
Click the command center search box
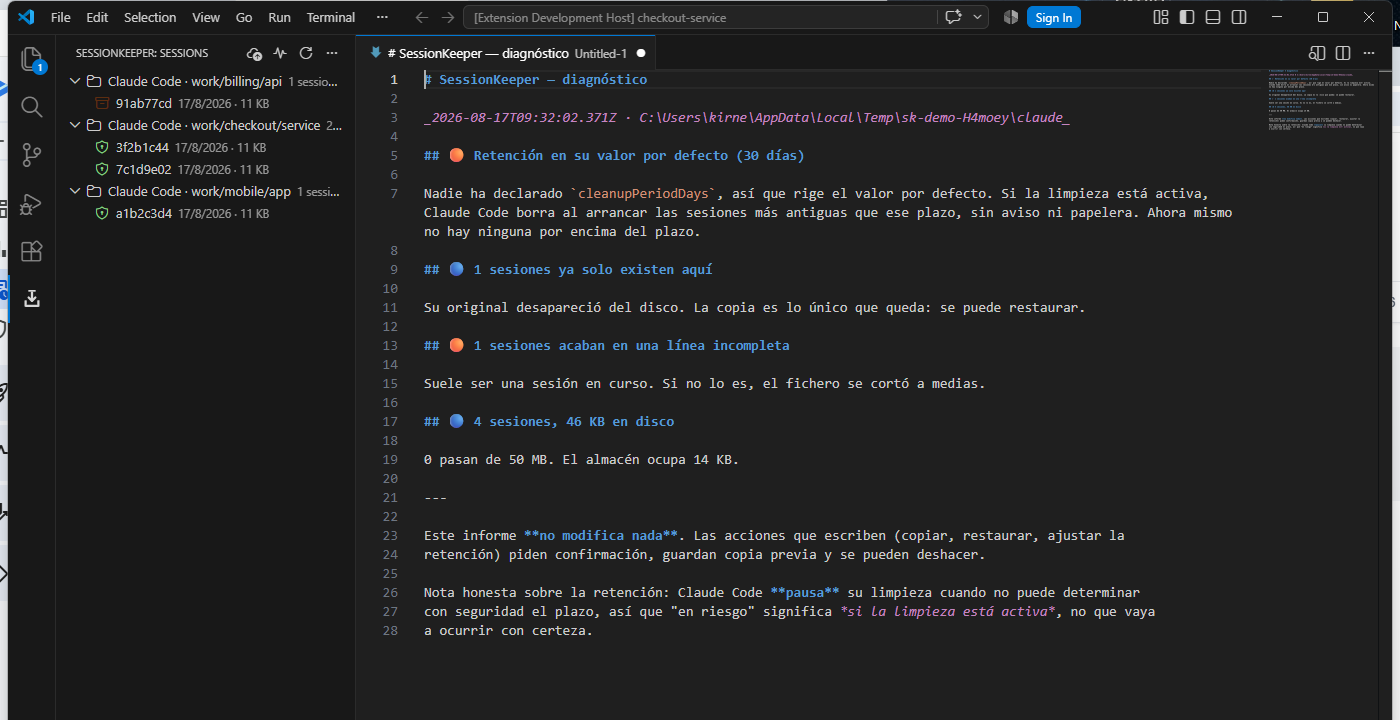(x=699, y=17)
